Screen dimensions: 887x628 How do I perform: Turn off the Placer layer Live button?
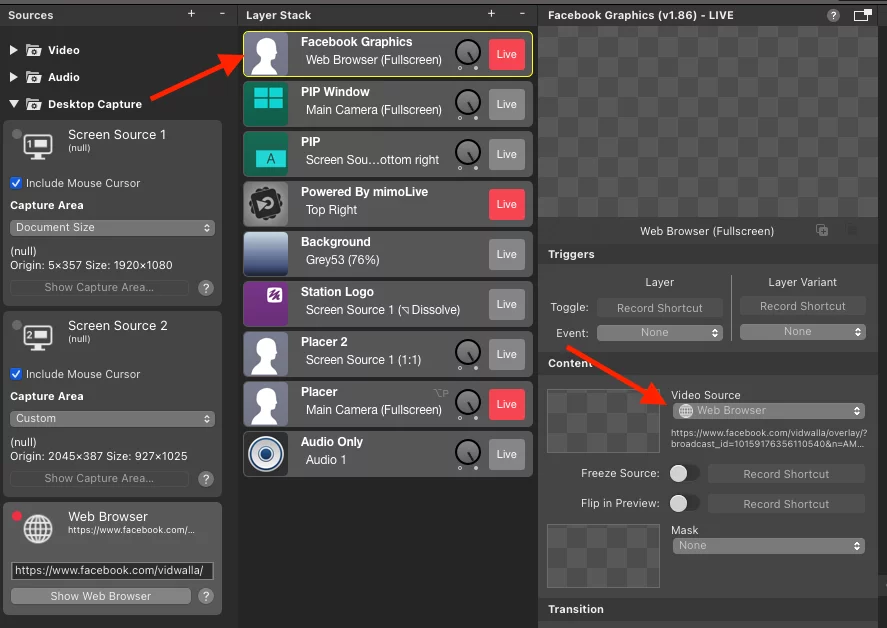click(x=507, y=404)
